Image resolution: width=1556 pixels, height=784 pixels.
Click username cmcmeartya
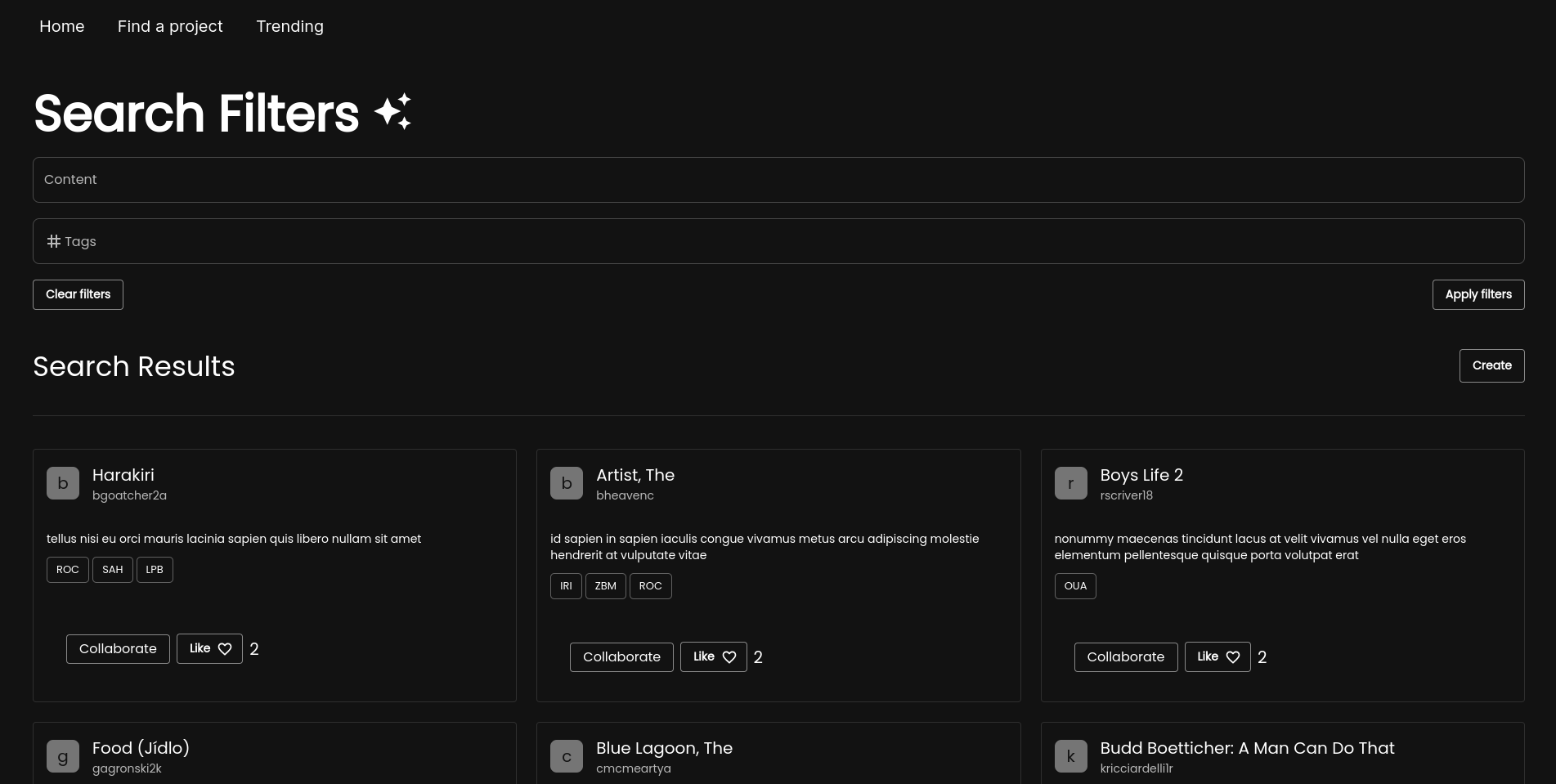point(634,768)
